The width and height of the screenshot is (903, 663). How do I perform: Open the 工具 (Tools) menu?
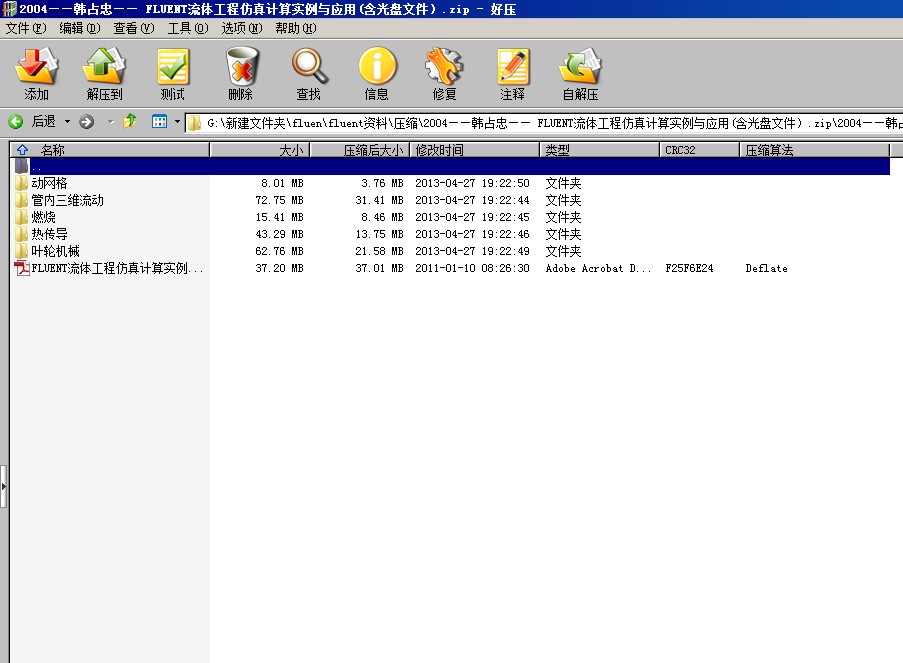[x=188, y=28]
